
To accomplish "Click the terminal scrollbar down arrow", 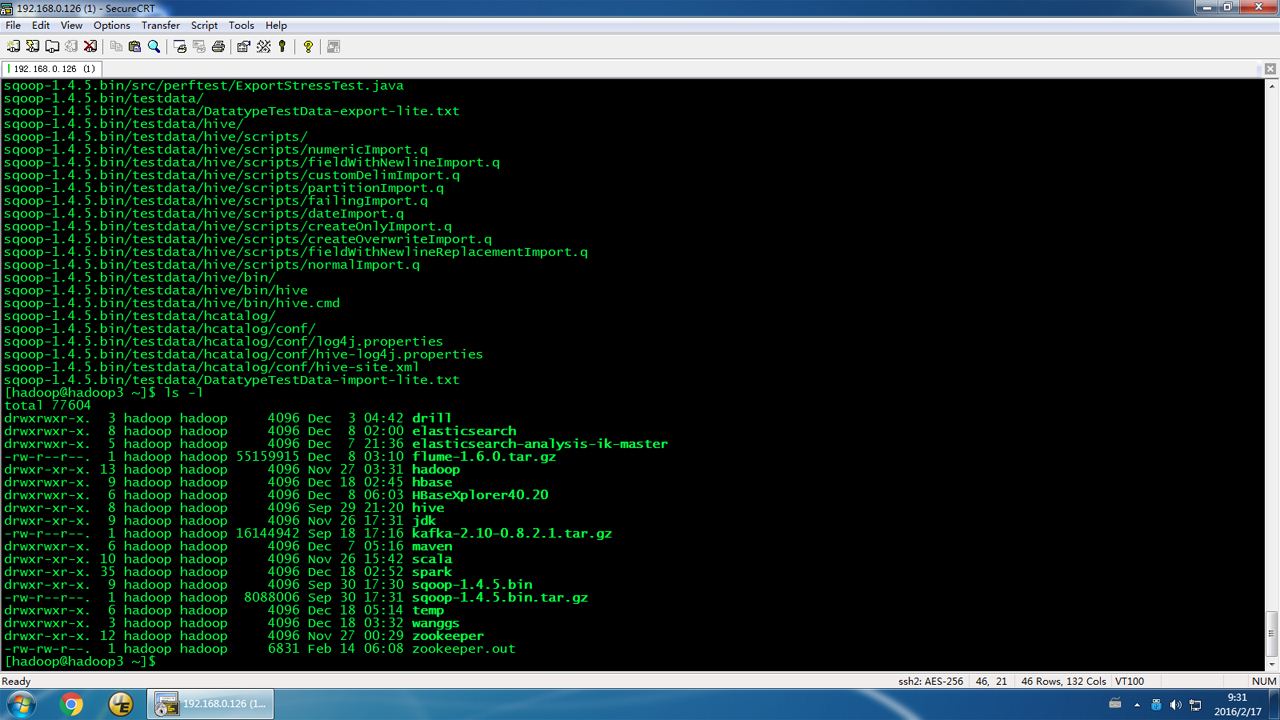I will coord(1272,662).
